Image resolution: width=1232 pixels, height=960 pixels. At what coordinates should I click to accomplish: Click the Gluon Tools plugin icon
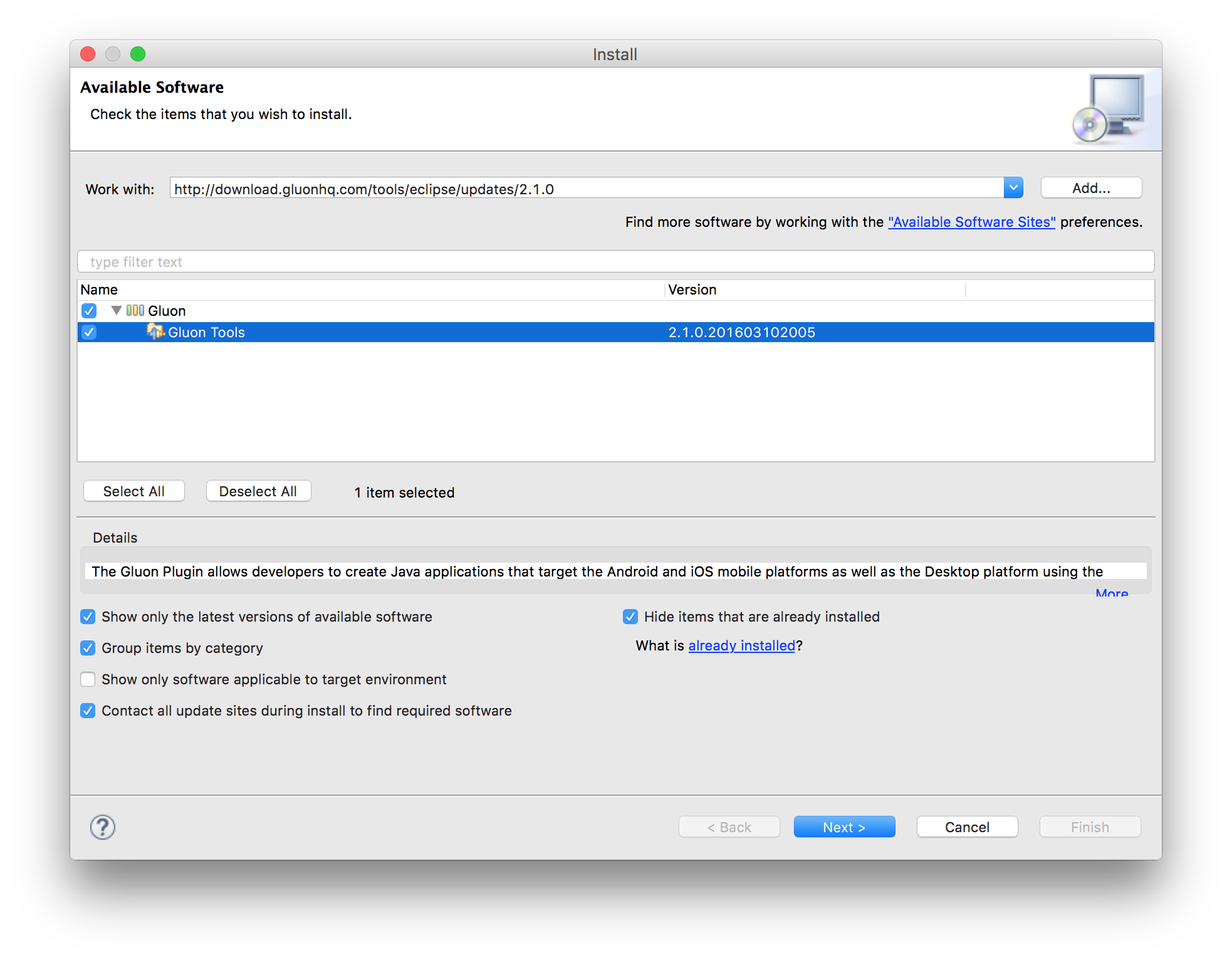click(x=155, y=331)
